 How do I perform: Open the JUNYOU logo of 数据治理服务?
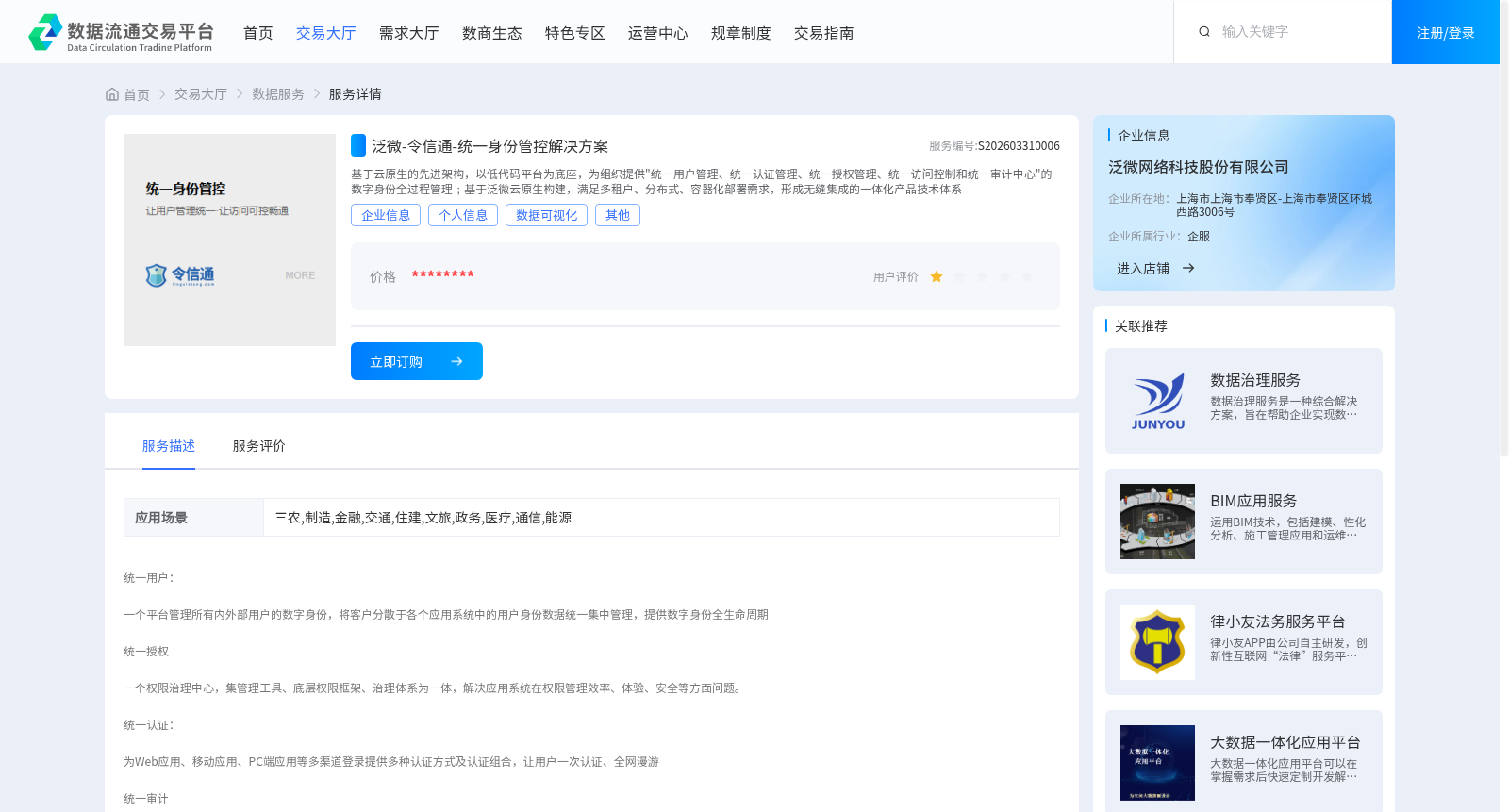(1158, 401)
